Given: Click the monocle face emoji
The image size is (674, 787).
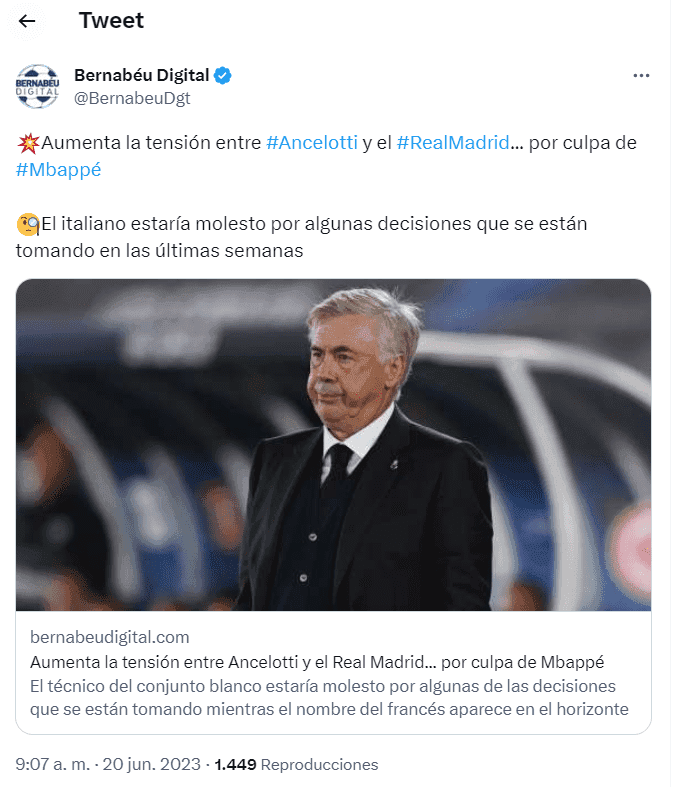Looking at the screenshot, I should (x=28, y=224).
